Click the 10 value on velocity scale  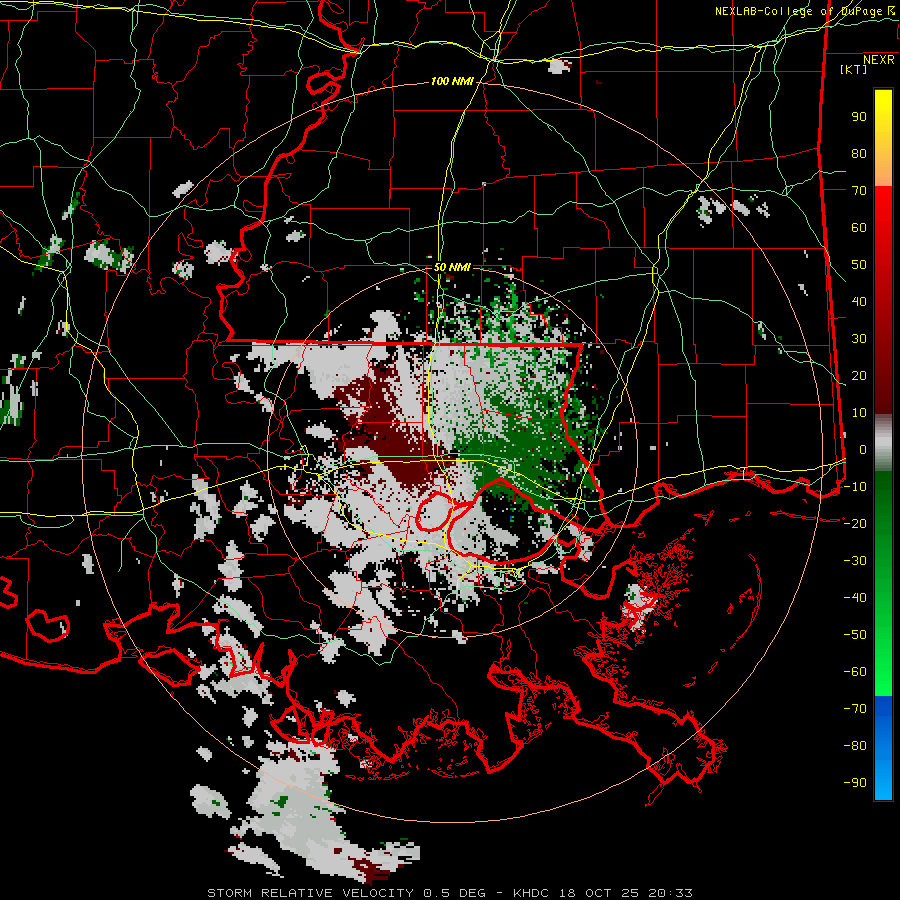tap(859, 413)
